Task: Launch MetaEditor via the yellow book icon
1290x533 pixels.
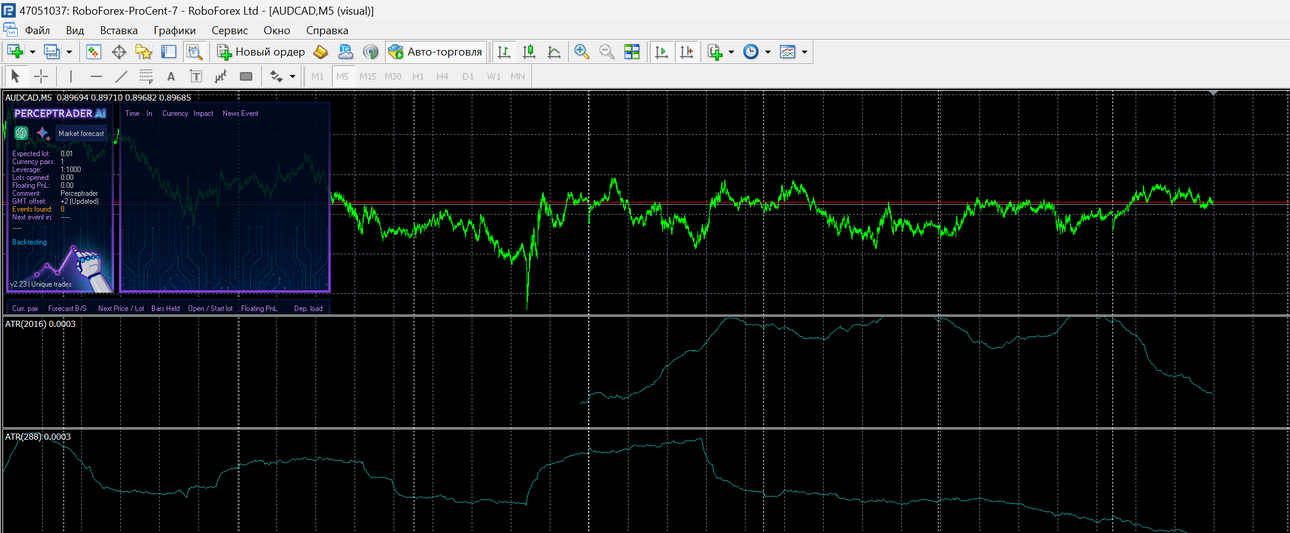Action: (x=321, y=51)
